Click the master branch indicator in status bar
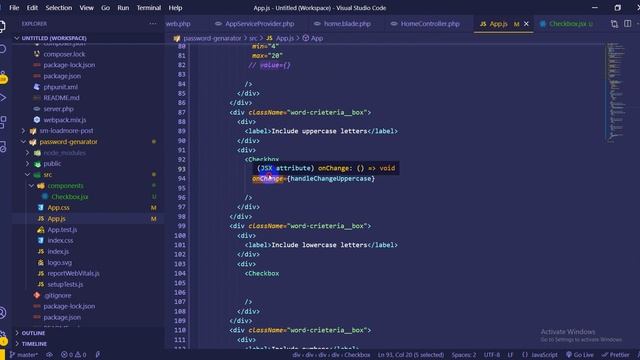Screen dimensions: 640x360 pyautogui.click(x=23, y=355)
